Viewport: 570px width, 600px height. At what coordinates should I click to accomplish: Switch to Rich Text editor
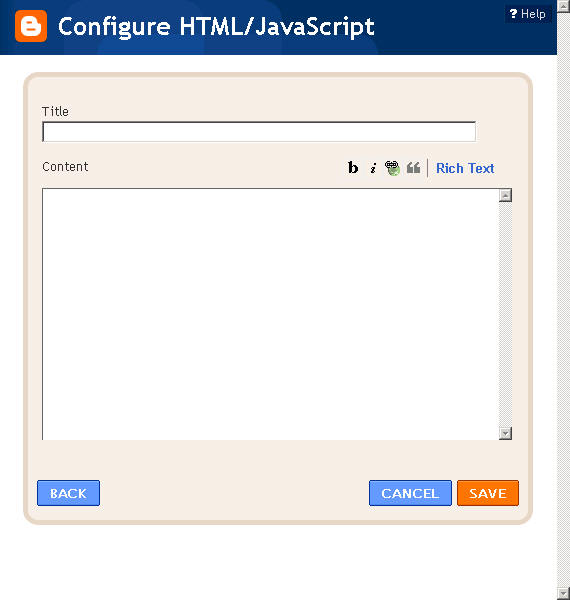(465, 168)
